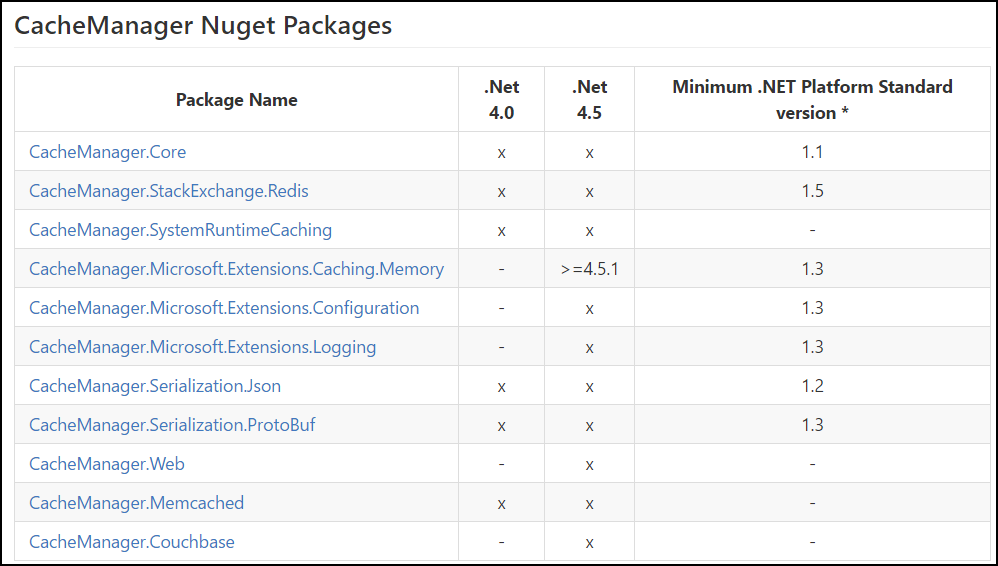Select Minimum .NET Platform Standard version header

coord(812,99)
